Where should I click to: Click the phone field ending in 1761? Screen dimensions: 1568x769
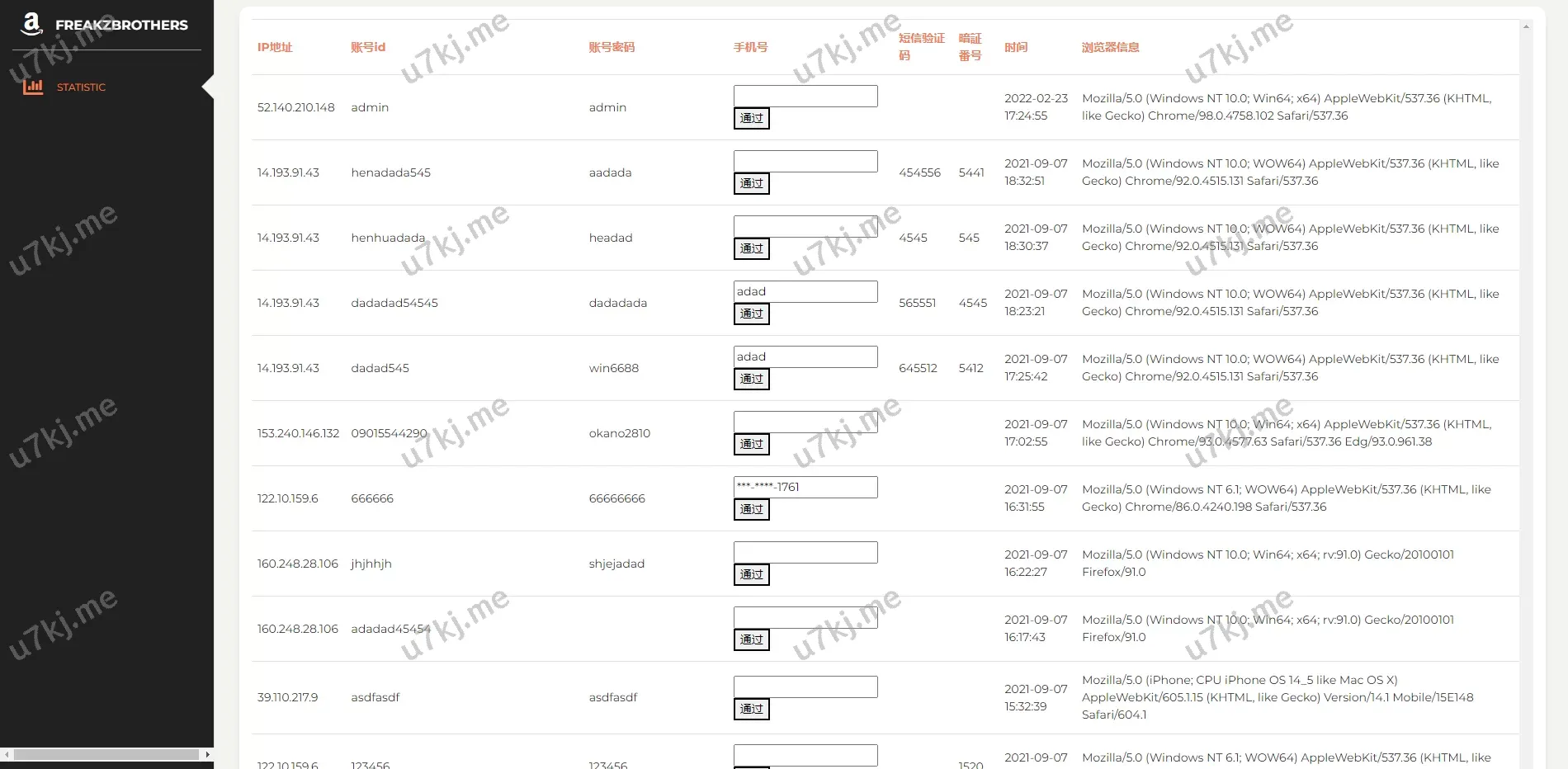[805, 487]
